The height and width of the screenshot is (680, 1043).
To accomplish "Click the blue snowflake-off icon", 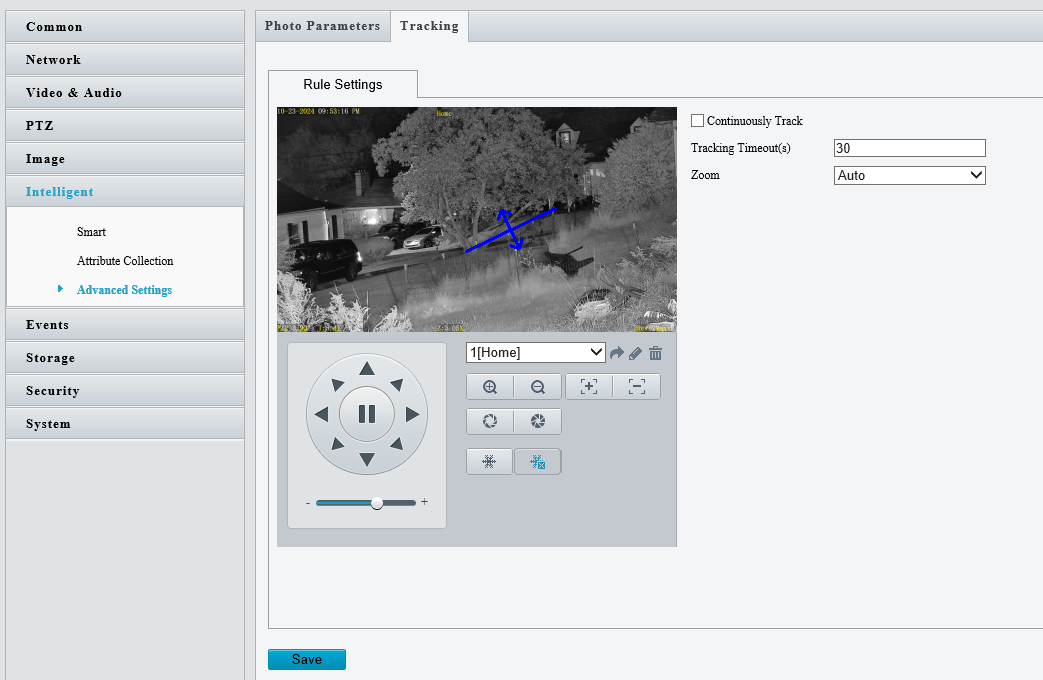I will 537,462.
